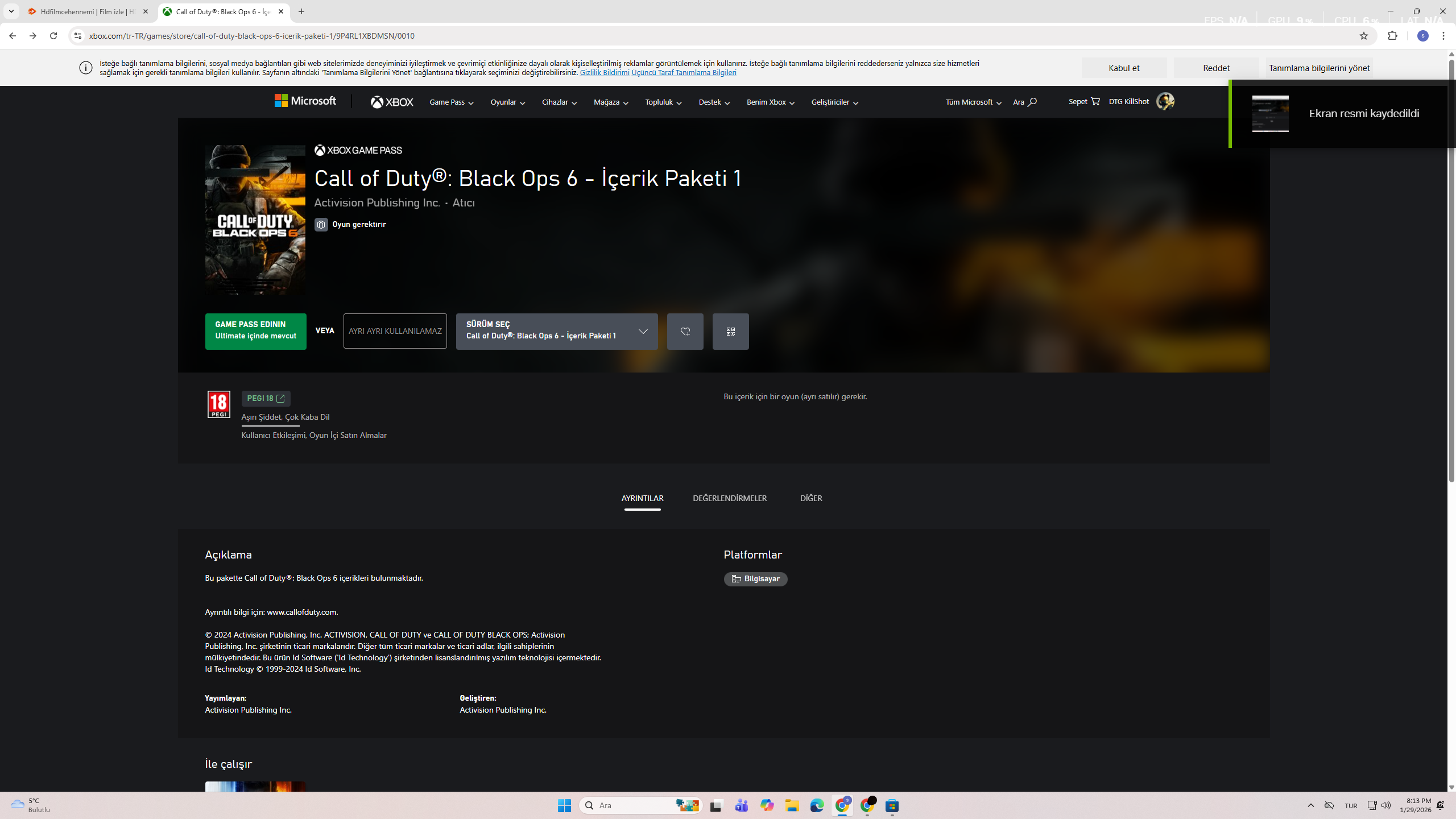This screenshot has width=1456, height=819.
Task: Click the Bilgisayar platform badge
Action: tap(755, 579)
